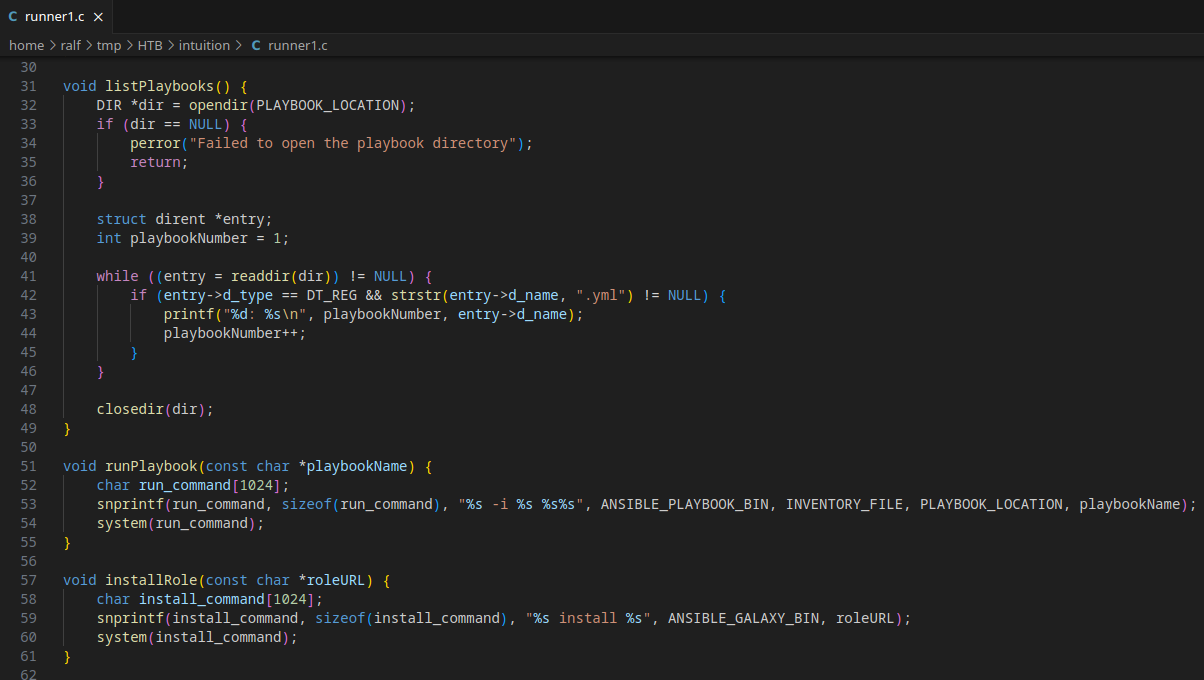Click line number 41 in gutter
This screenshot has width=1204, height=680.
[x=28, y=276]
